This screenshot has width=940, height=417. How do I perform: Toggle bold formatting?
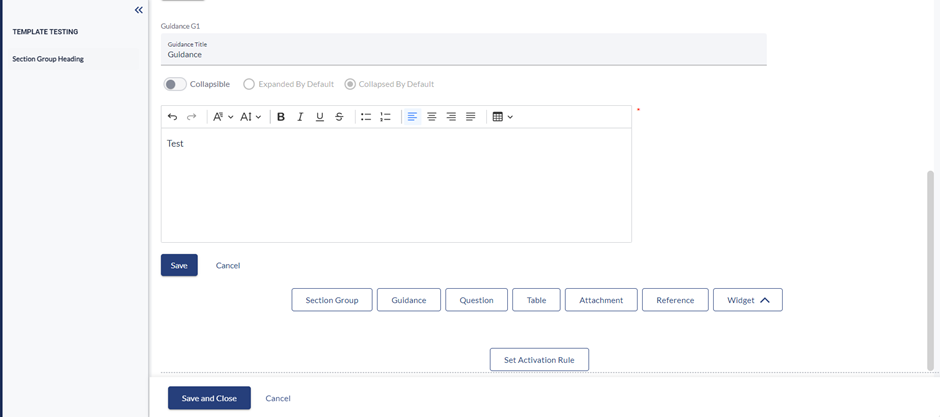click(x=281, y=117)
